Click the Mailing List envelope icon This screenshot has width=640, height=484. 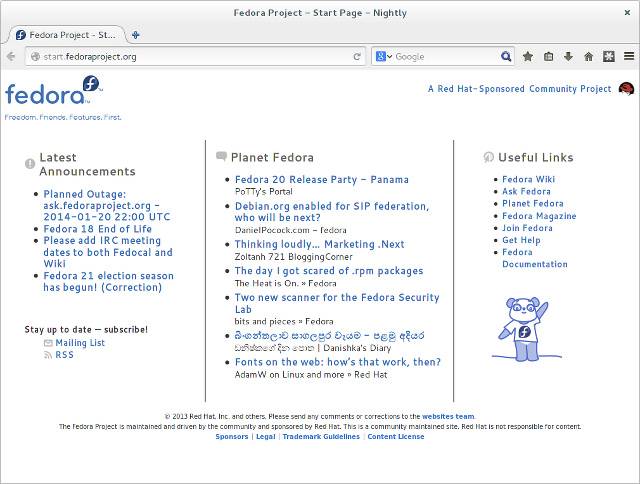(x=48, y=343)
